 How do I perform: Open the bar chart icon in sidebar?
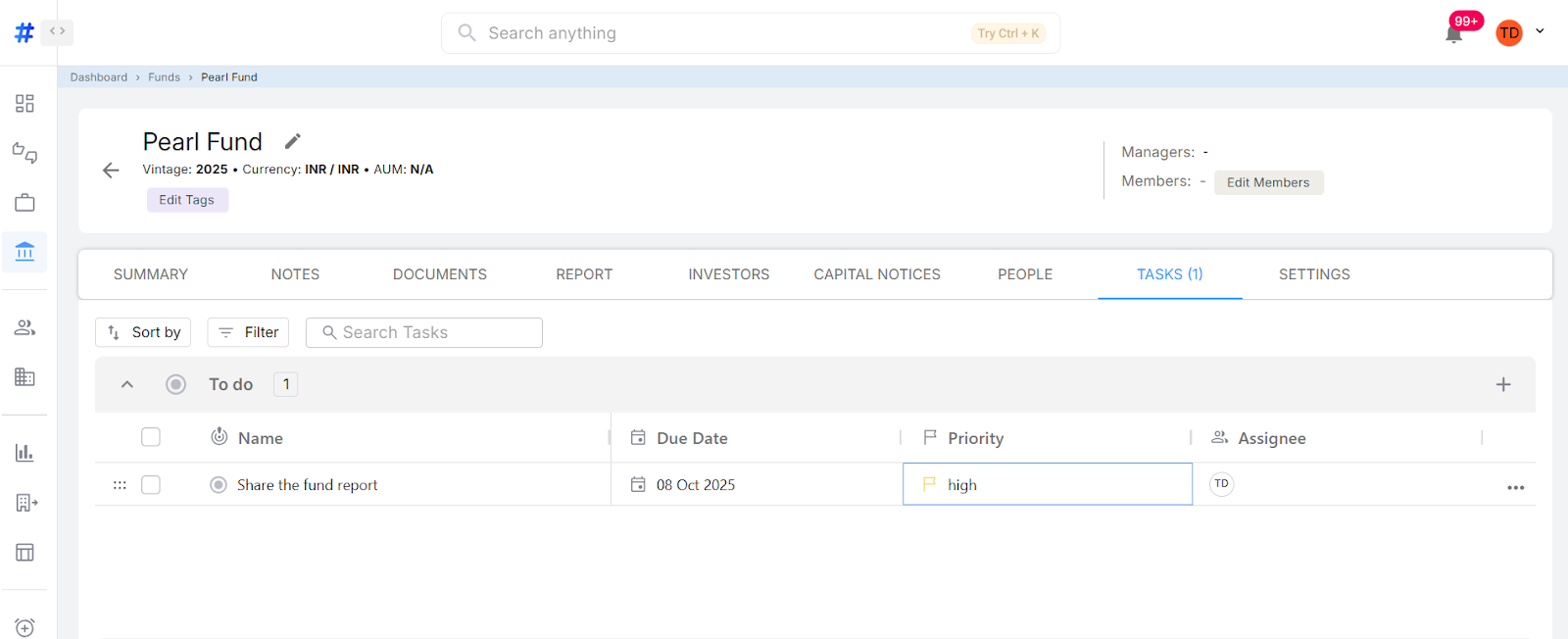pyautogui.click(x=24, y=453)
